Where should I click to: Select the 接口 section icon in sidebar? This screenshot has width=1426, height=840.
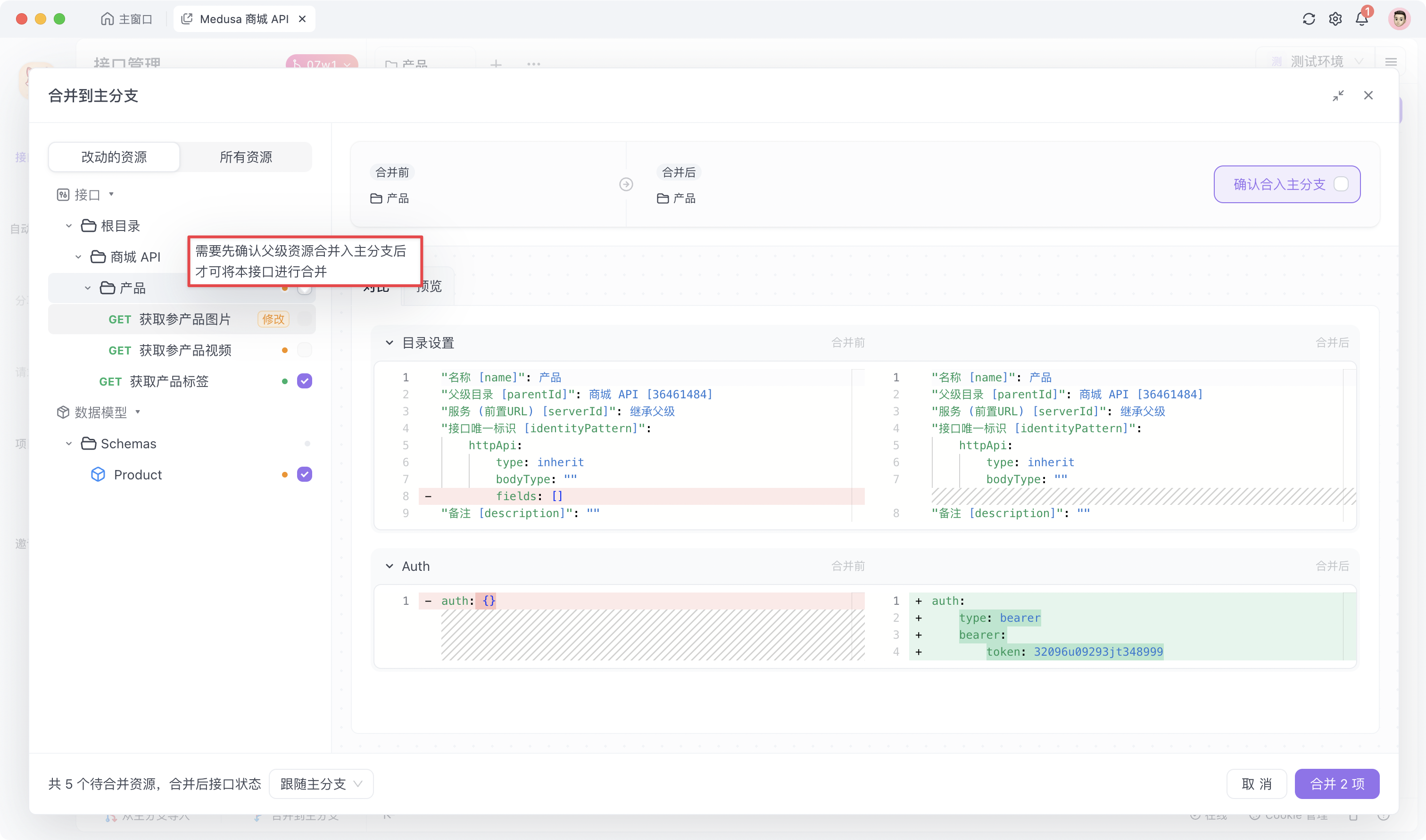pos(63,194)
